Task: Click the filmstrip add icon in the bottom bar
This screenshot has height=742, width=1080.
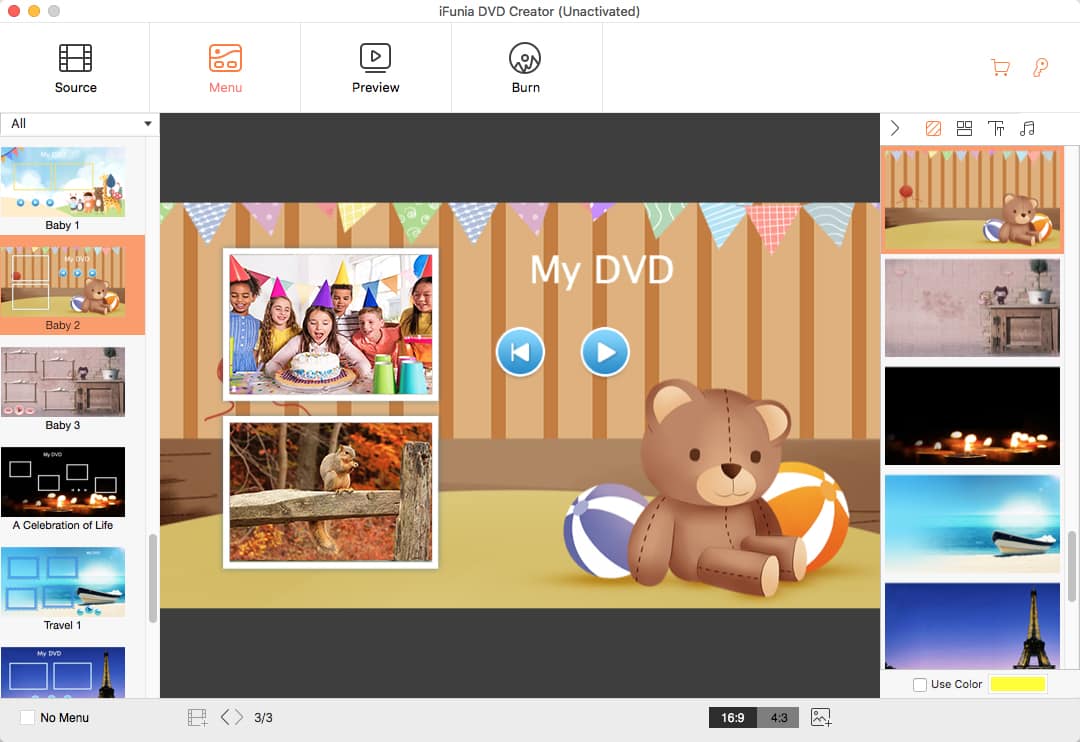Action: [x=197, y=717]
